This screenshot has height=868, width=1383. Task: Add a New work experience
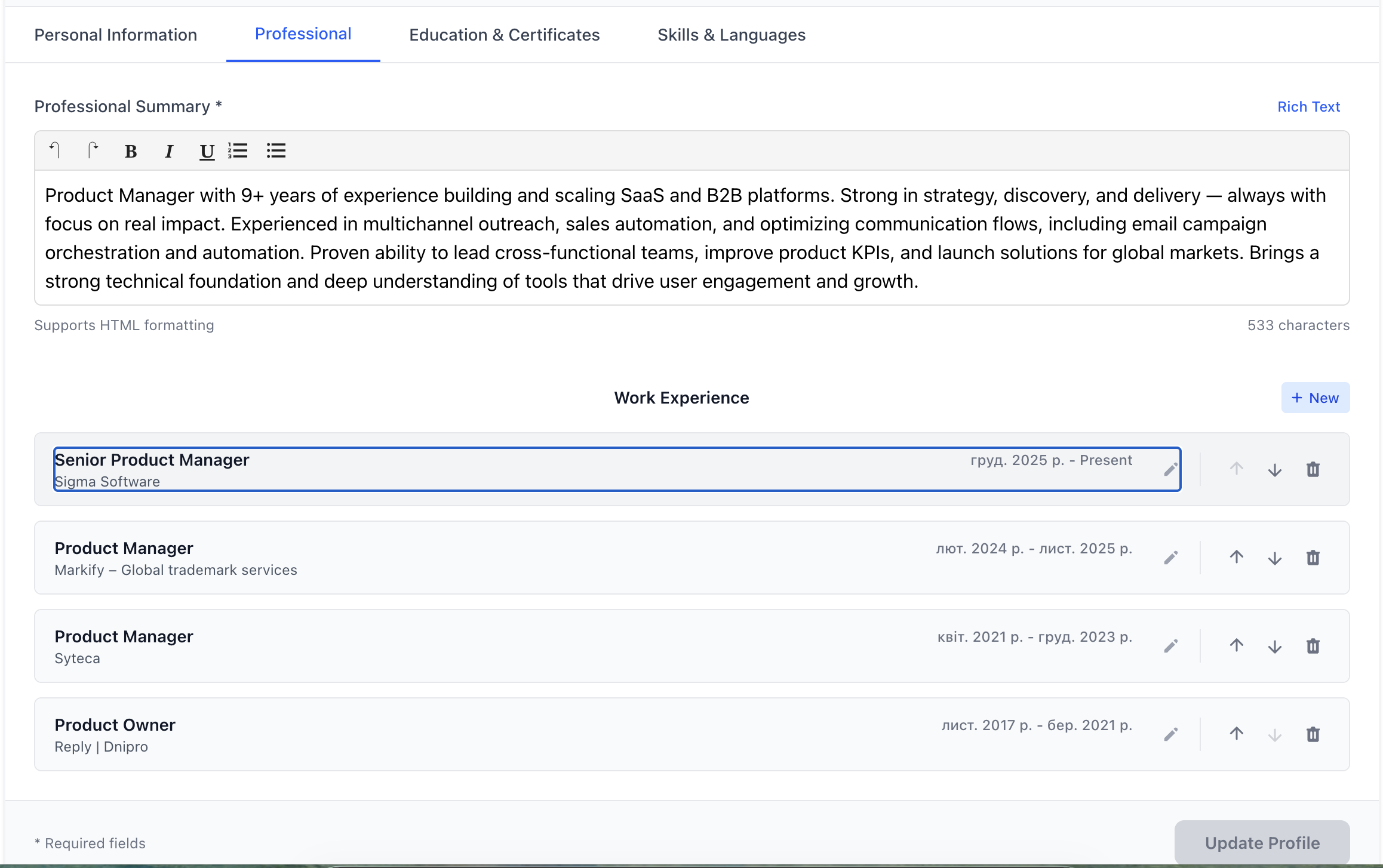tap(1316, 398)
